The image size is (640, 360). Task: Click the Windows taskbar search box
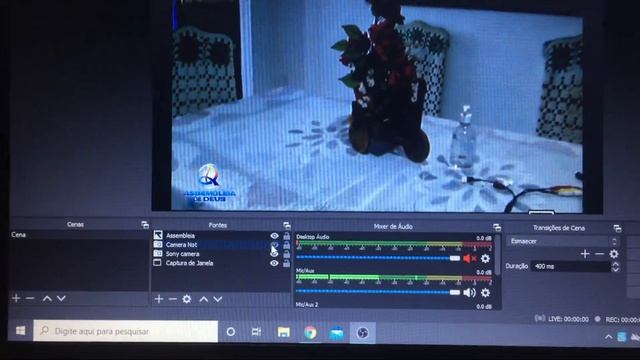(126, 331)
